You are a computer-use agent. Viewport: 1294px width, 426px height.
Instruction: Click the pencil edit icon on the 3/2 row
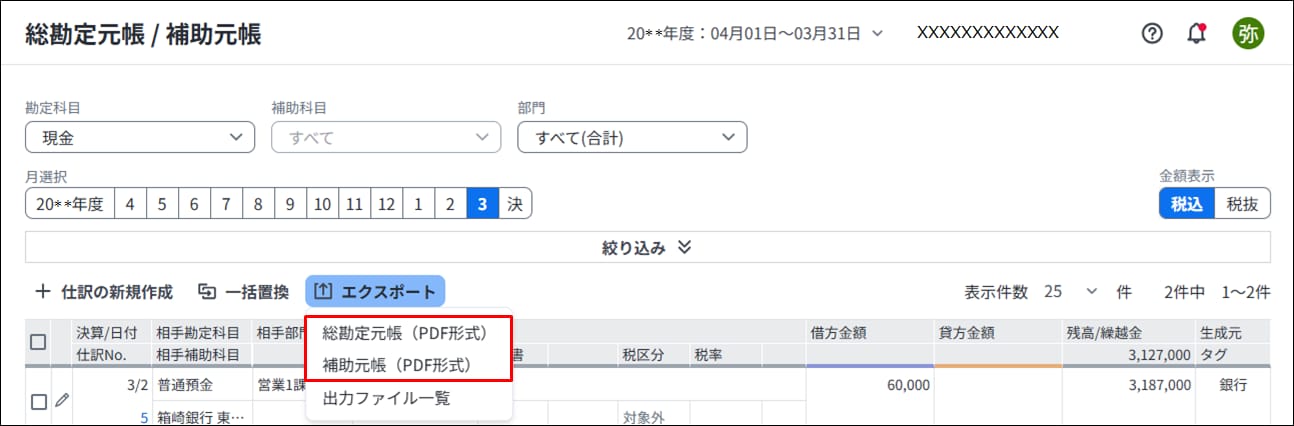[62, 400]
